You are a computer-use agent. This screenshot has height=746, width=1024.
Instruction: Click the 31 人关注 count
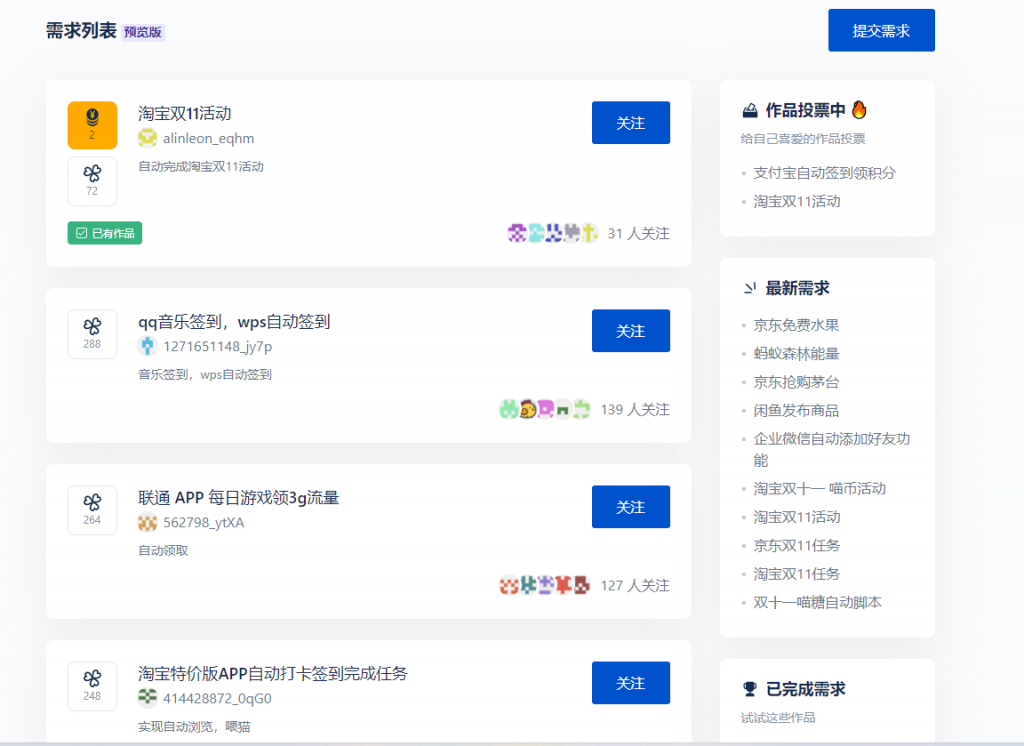[x=638, y=233]
